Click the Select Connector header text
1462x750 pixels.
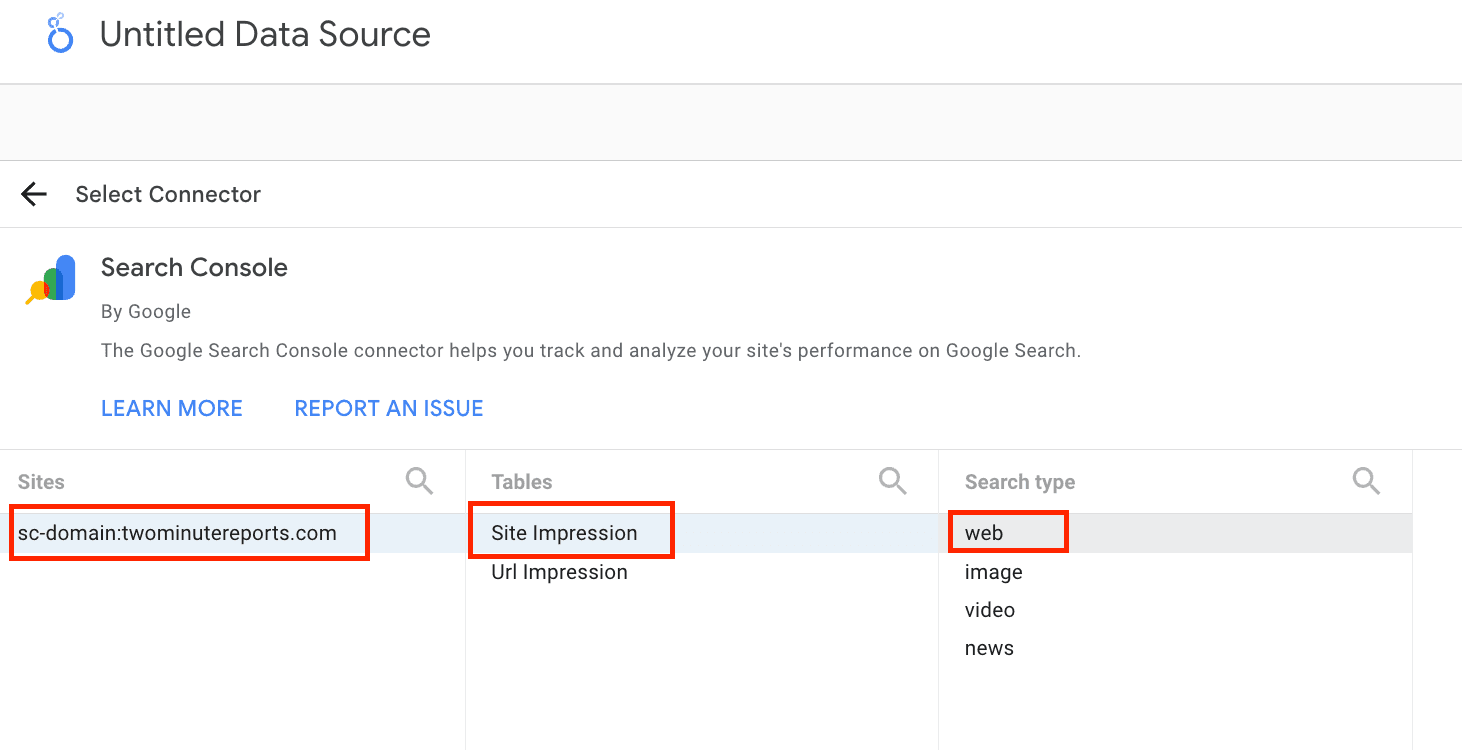point(168,194)
